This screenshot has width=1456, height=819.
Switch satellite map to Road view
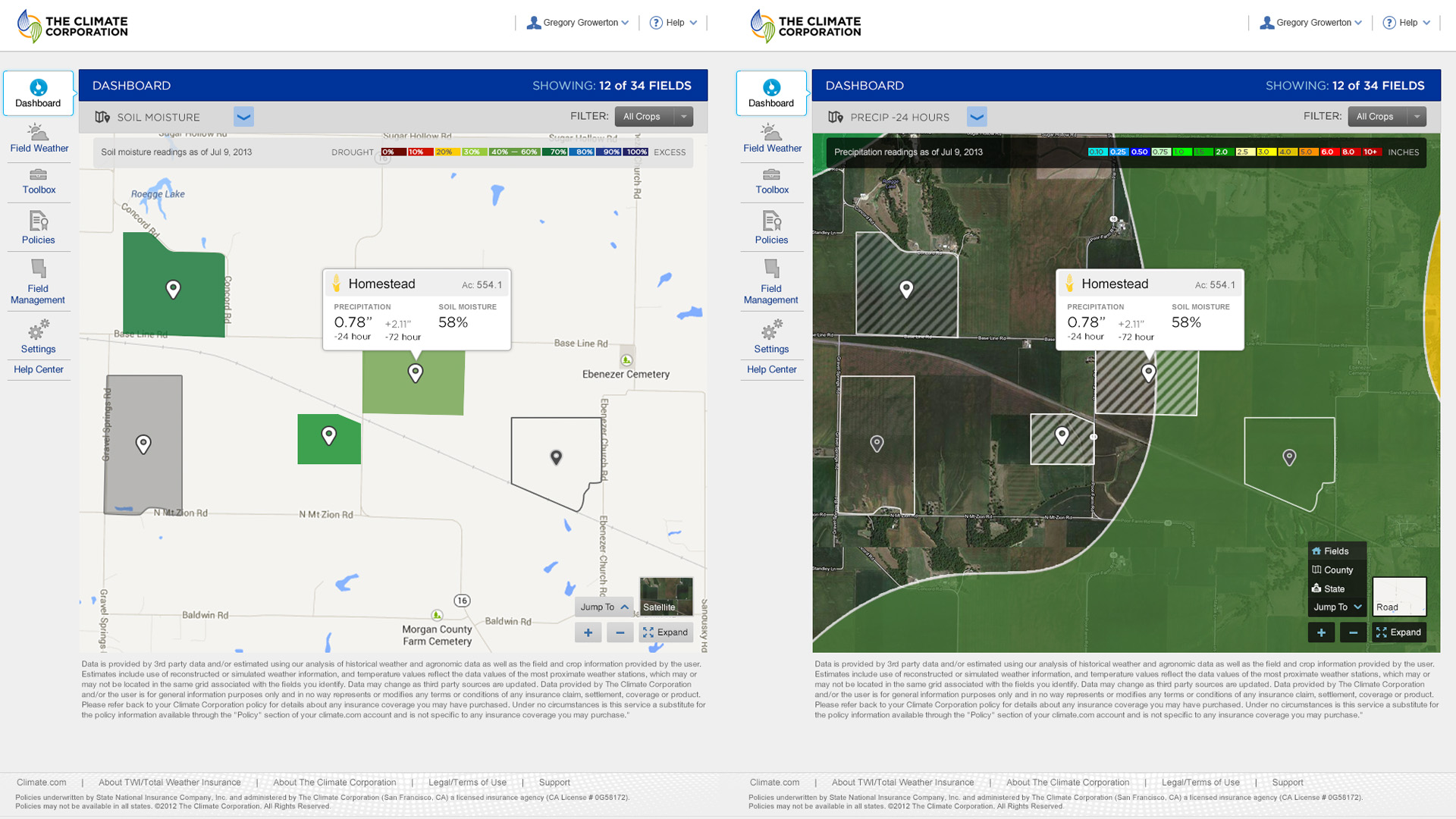[x=1399, y=596]
